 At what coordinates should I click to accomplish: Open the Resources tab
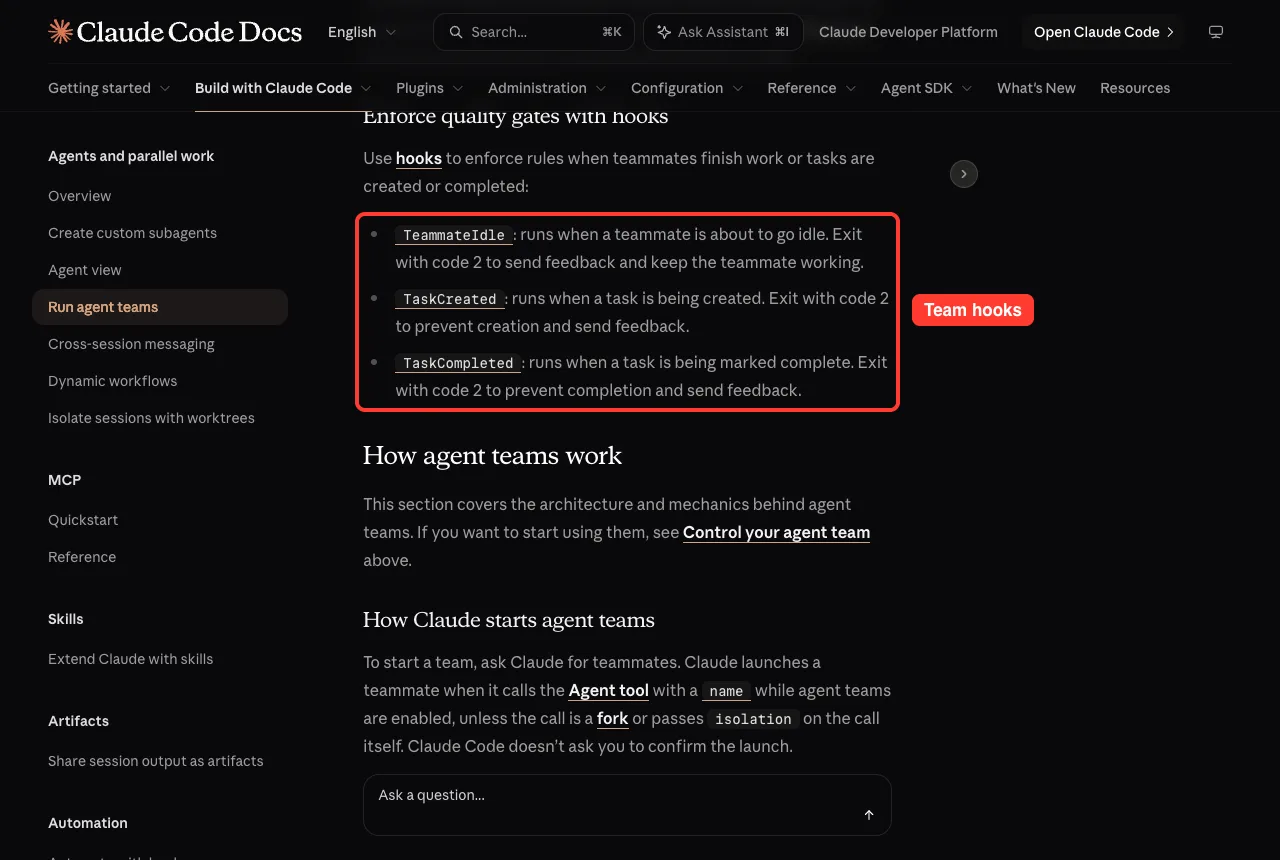[x=1135, y=88]
